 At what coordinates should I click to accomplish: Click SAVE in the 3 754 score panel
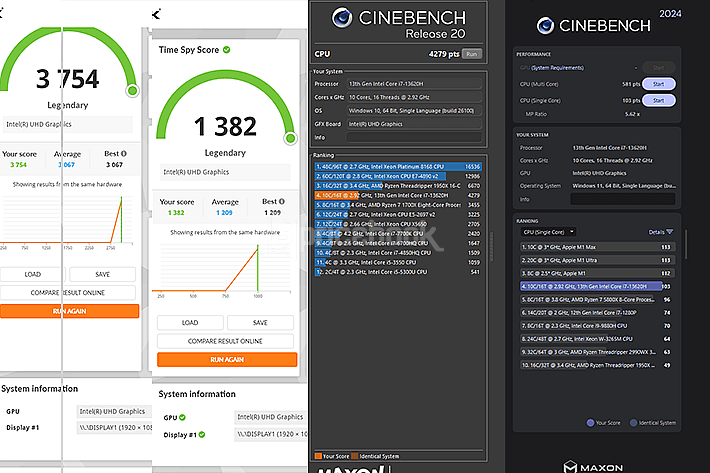[103, 274]
